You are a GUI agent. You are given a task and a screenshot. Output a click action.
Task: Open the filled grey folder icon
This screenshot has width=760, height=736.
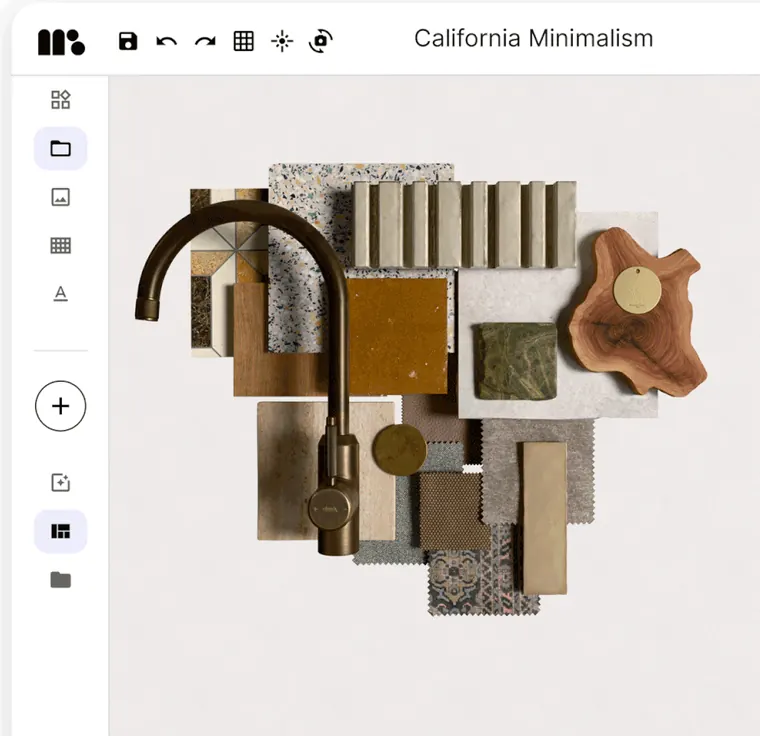61,579
